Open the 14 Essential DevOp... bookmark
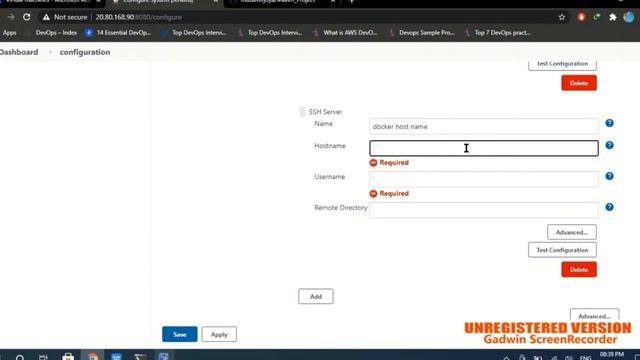 click(x=118, y=33)
